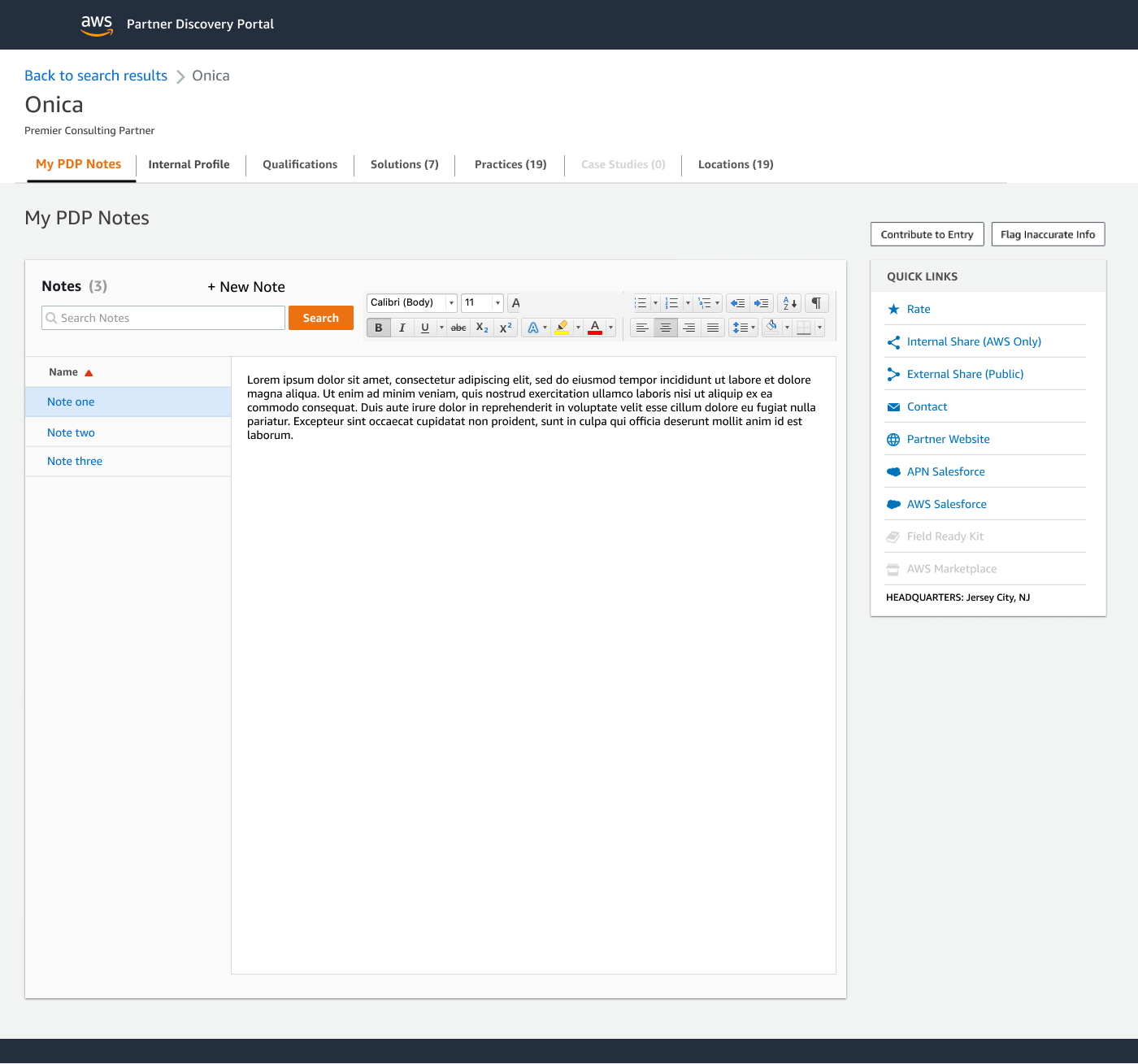Screen dimensions: 1138x1064
Task: Click the AWS logo in the header
Action: 97,25
